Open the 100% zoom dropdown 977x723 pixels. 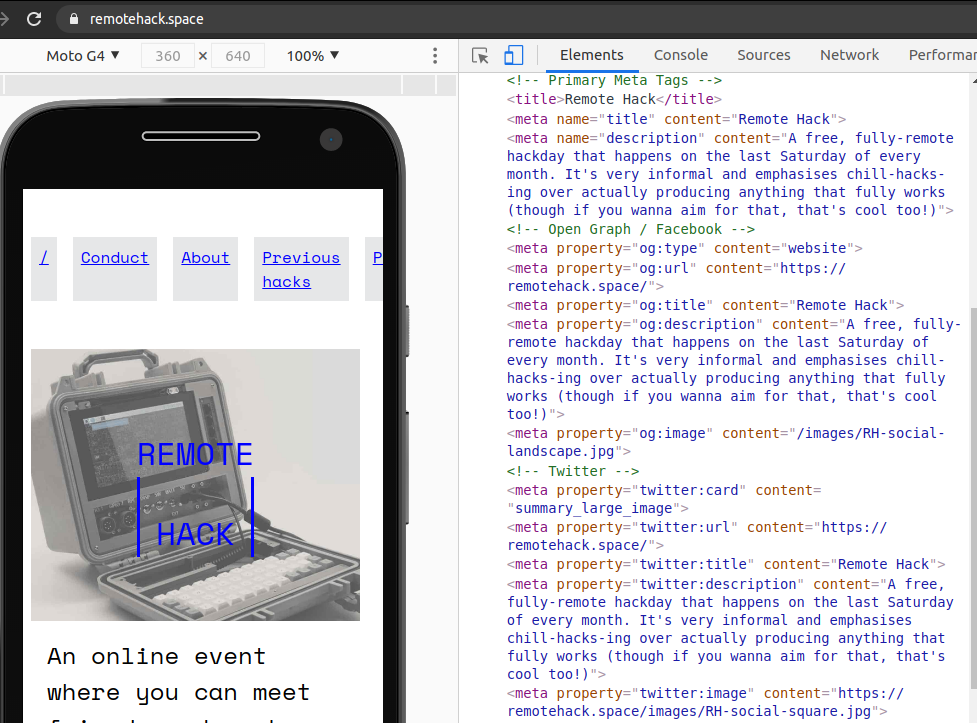coord(311,55)
